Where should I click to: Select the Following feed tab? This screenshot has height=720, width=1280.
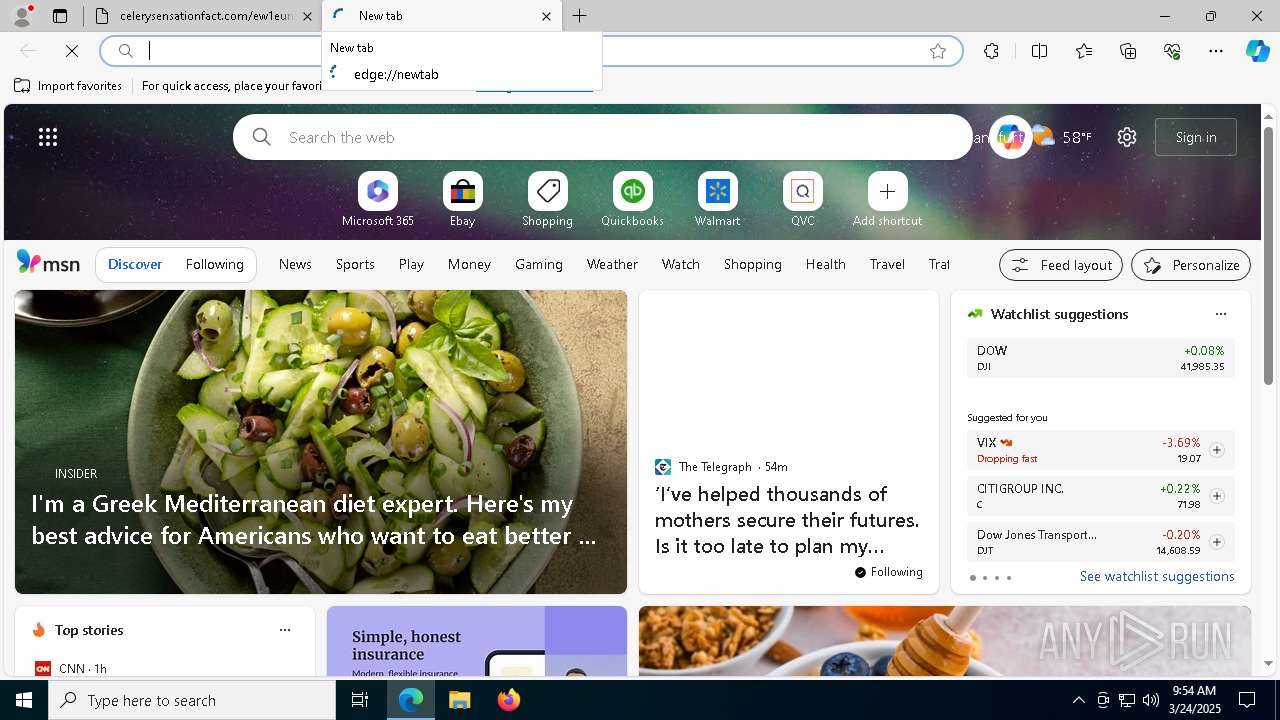coord(215,264)
